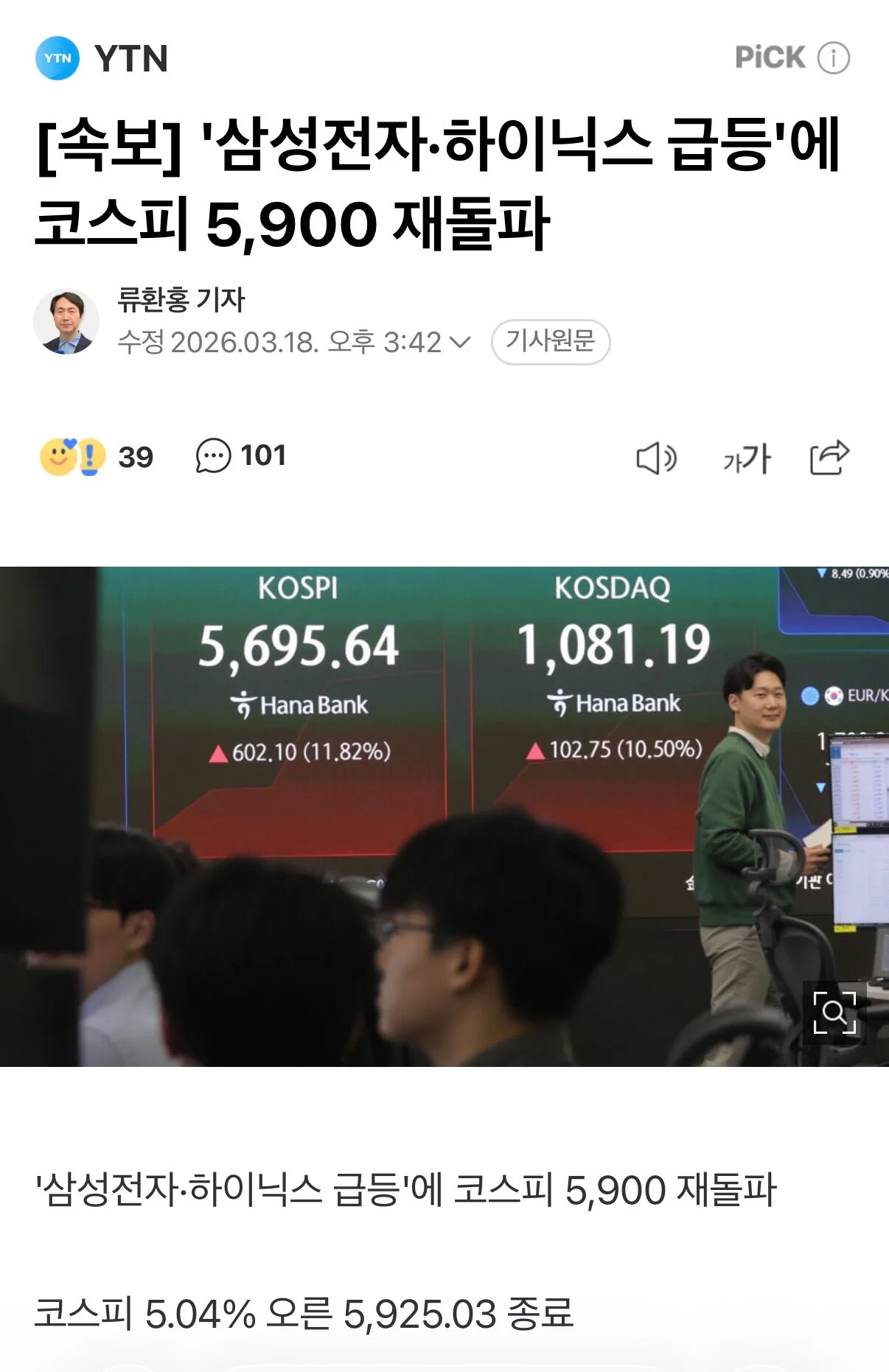
Task: Enlarge photo with magnifier icon
Action: click(x=834, y=1012)
